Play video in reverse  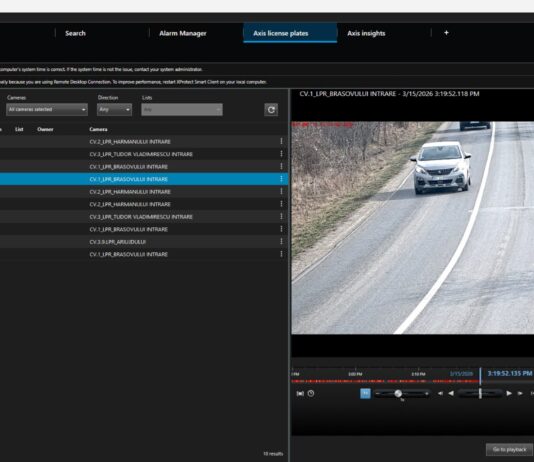click(451, 394)
